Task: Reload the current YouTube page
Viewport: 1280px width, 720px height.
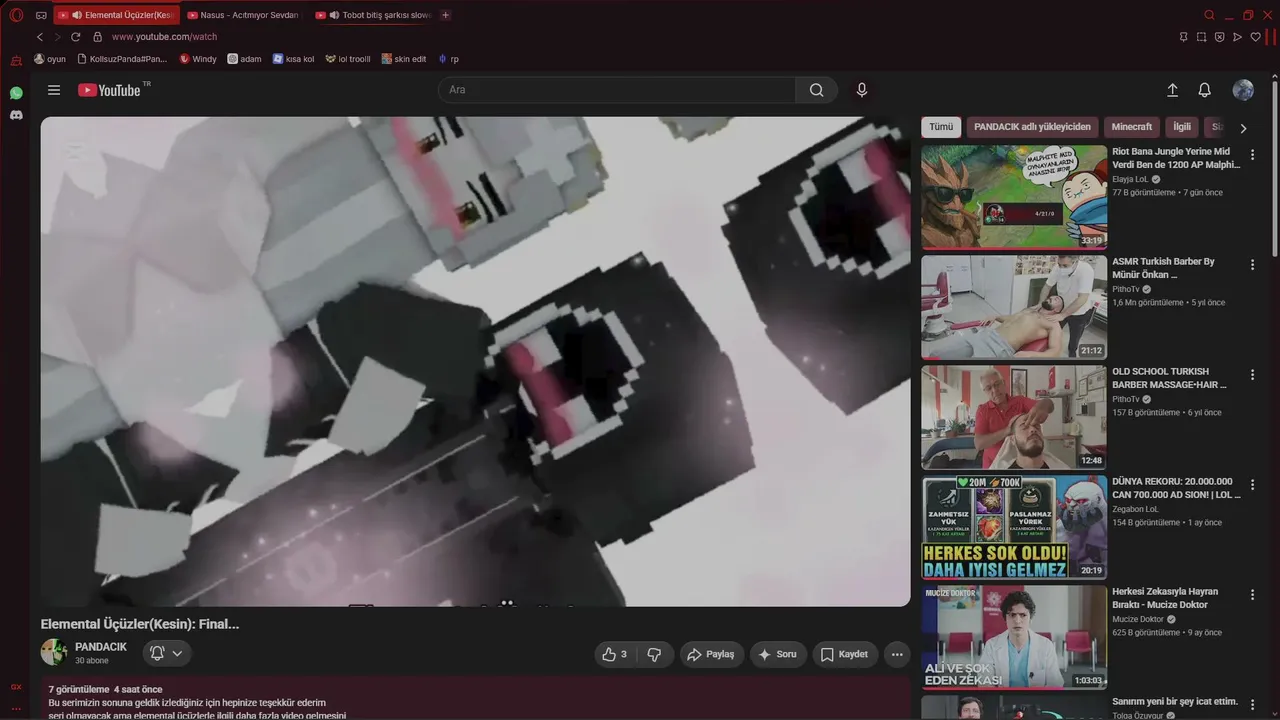Action: 75,37
